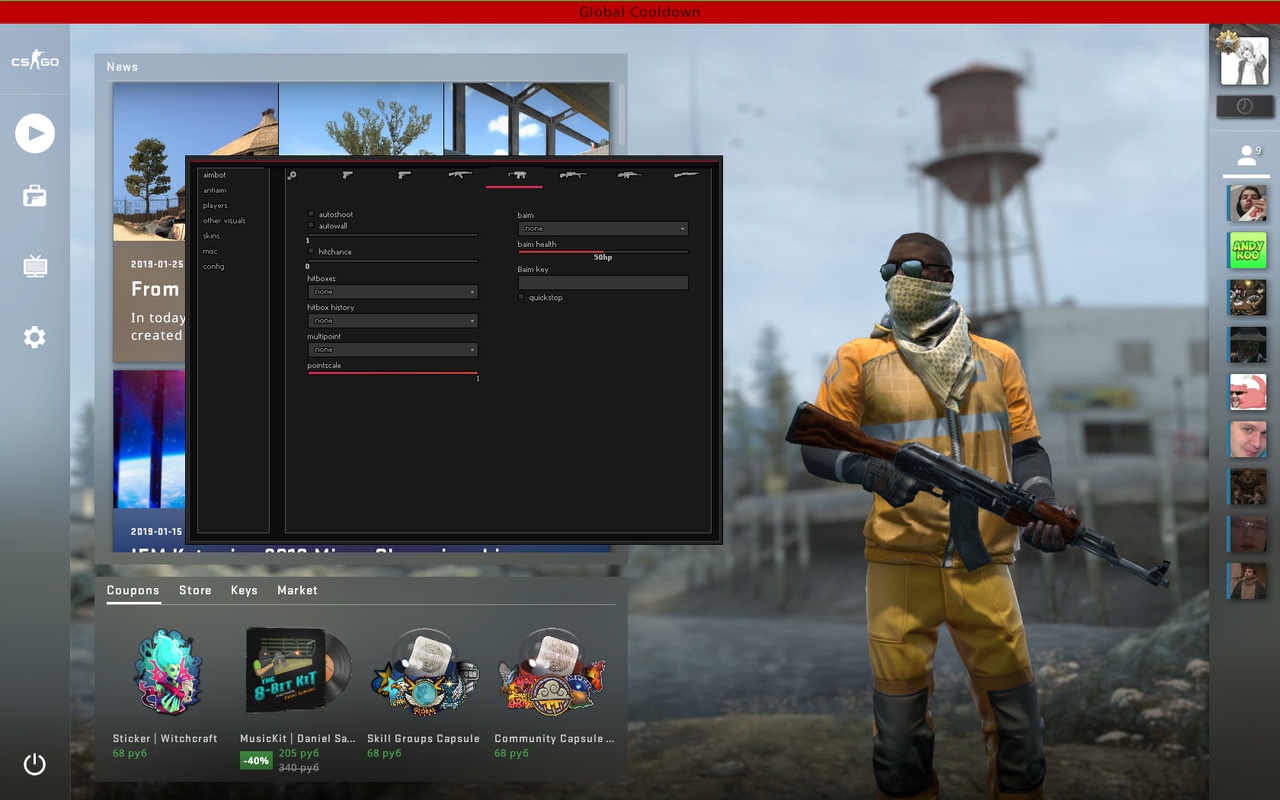Click the 8-Bit Kit MusicKit image

tap(298, 670)
